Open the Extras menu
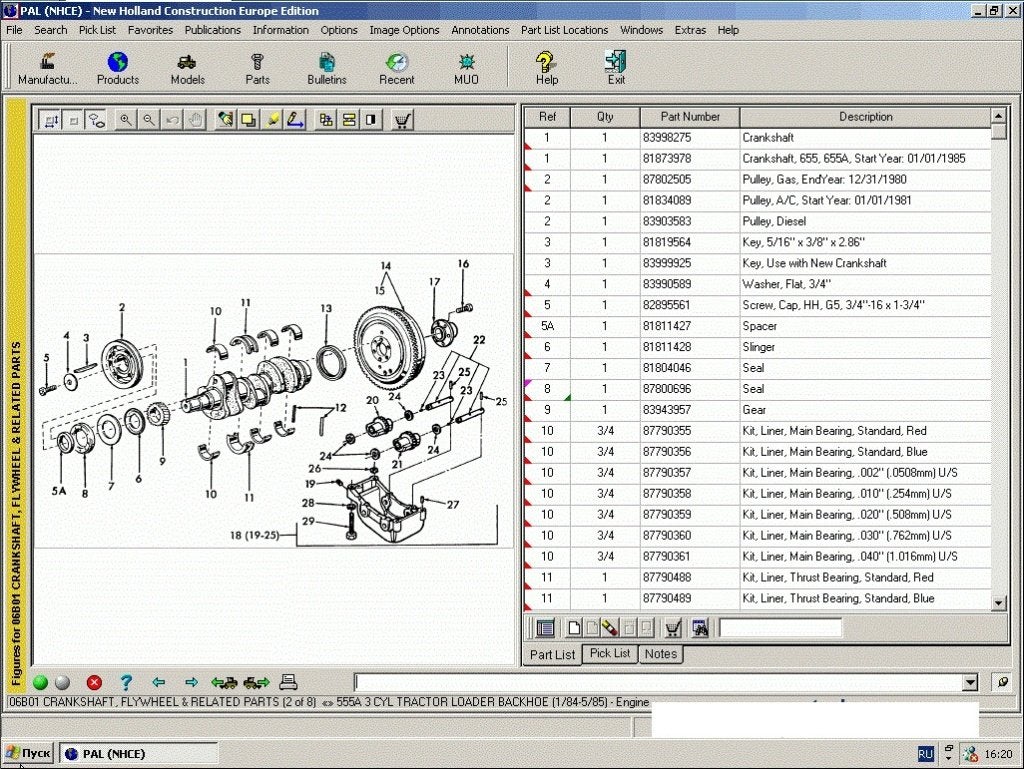 pos(690,30)
